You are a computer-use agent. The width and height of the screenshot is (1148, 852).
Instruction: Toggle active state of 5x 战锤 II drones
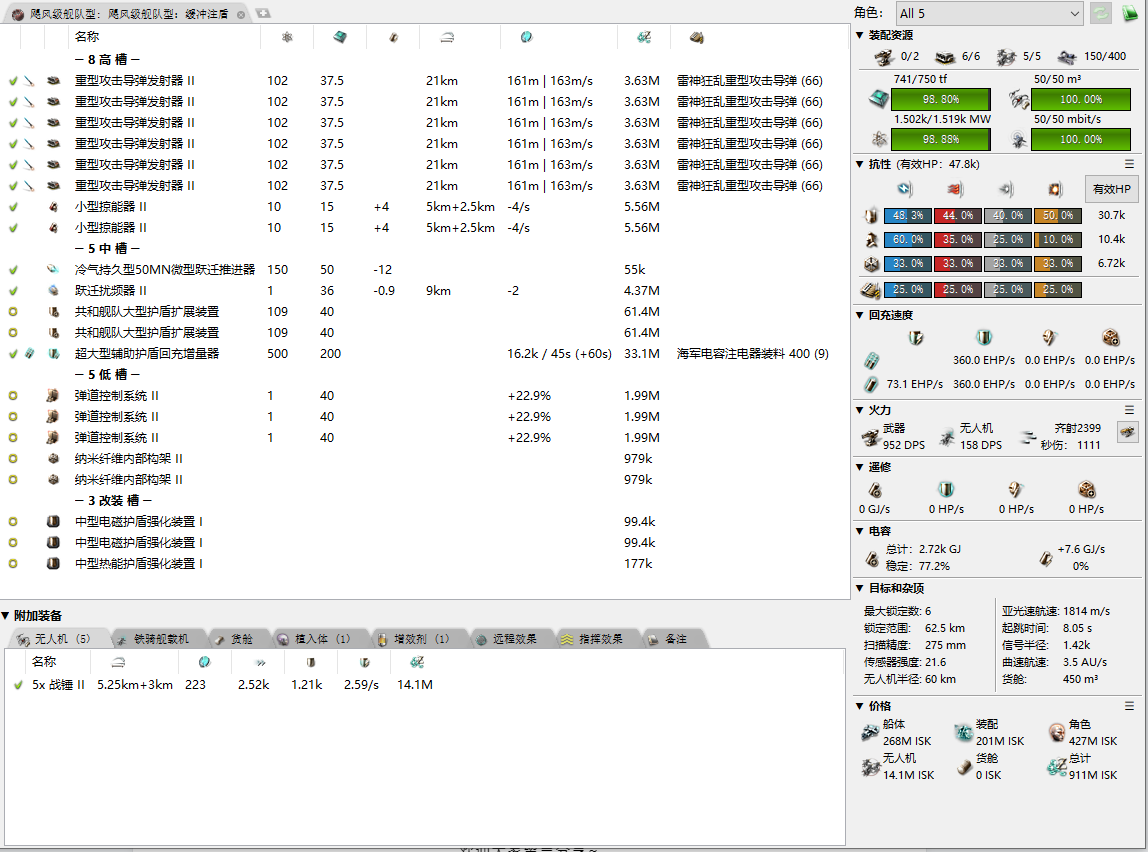(x=17, y=685)
